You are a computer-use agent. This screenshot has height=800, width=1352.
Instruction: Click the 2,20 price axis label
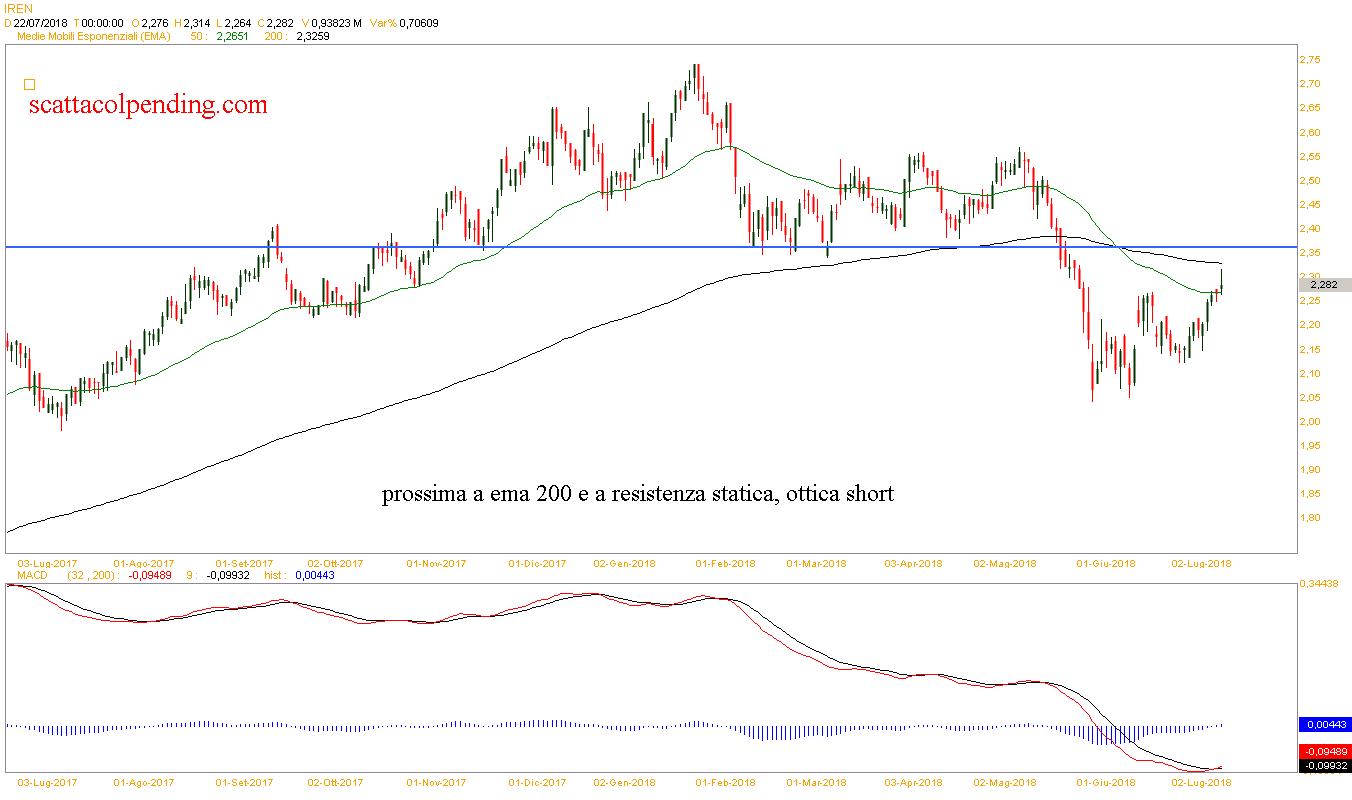pos(1308,325)
